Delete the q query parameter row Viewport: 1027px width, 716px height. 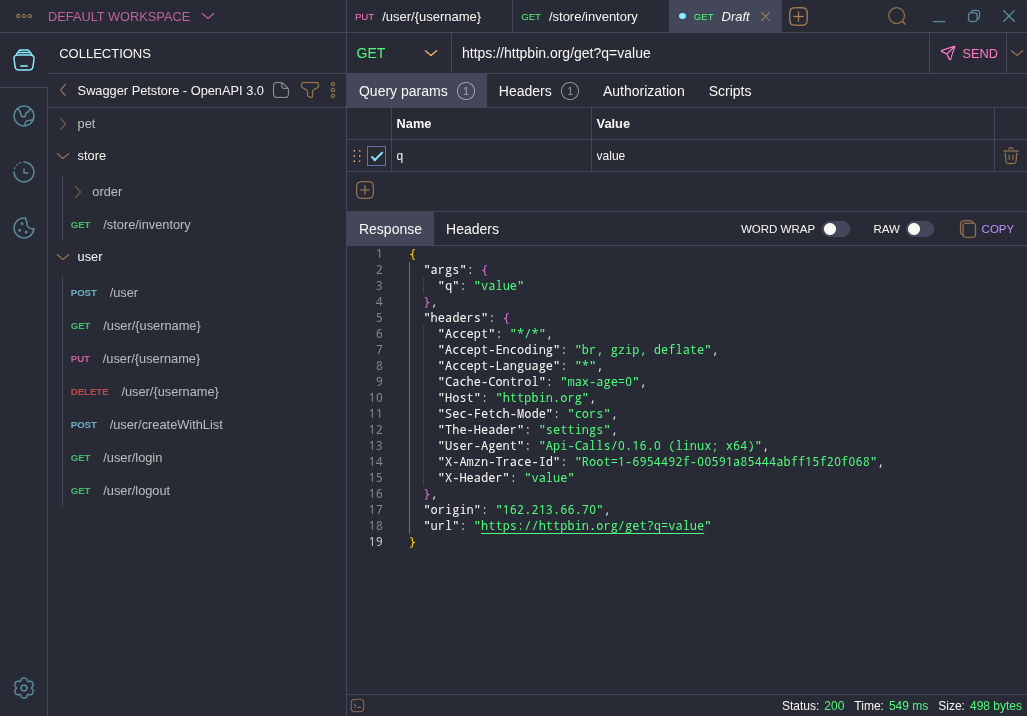[1010, 156]
